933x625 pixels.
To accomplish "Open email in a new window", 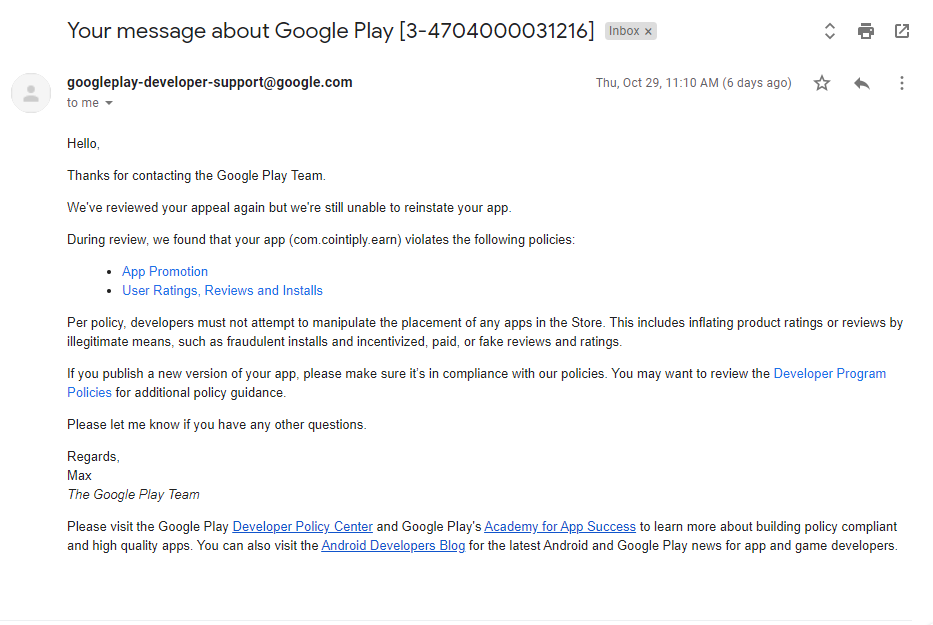I will click(901, 31).
